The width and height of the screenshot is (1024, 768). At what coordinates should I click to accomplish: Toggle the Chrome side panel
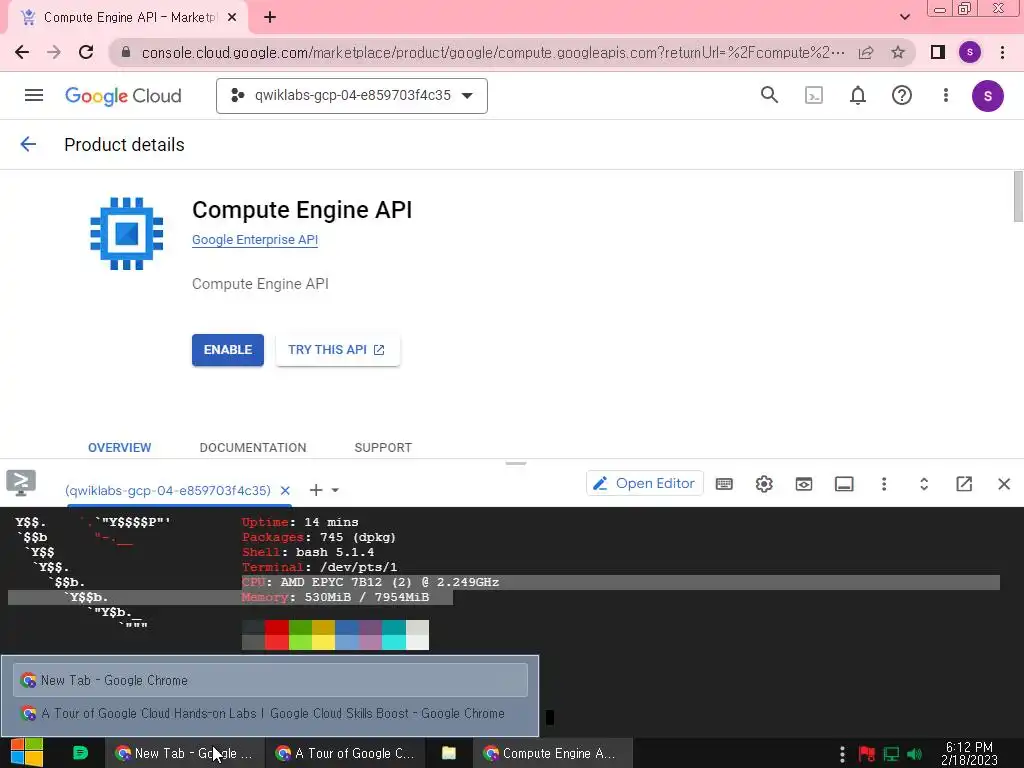[938, 52]
